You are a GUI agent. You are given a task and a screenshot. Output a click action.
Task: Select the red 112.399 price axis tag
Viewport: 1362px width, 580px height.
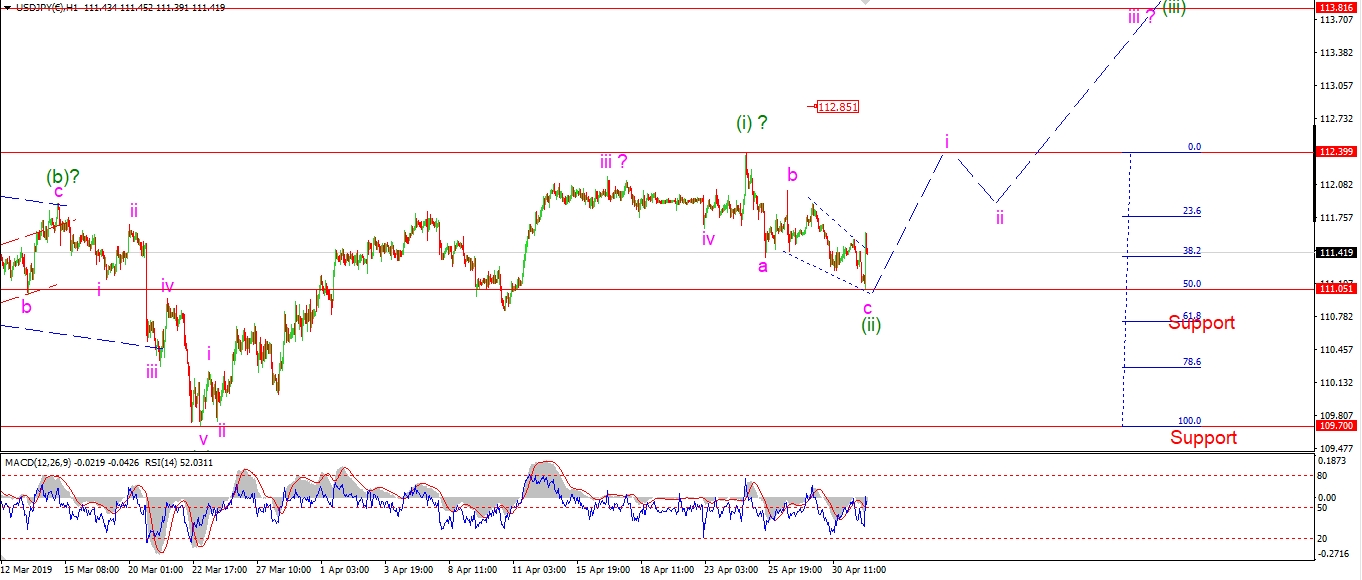point(1337,152)
